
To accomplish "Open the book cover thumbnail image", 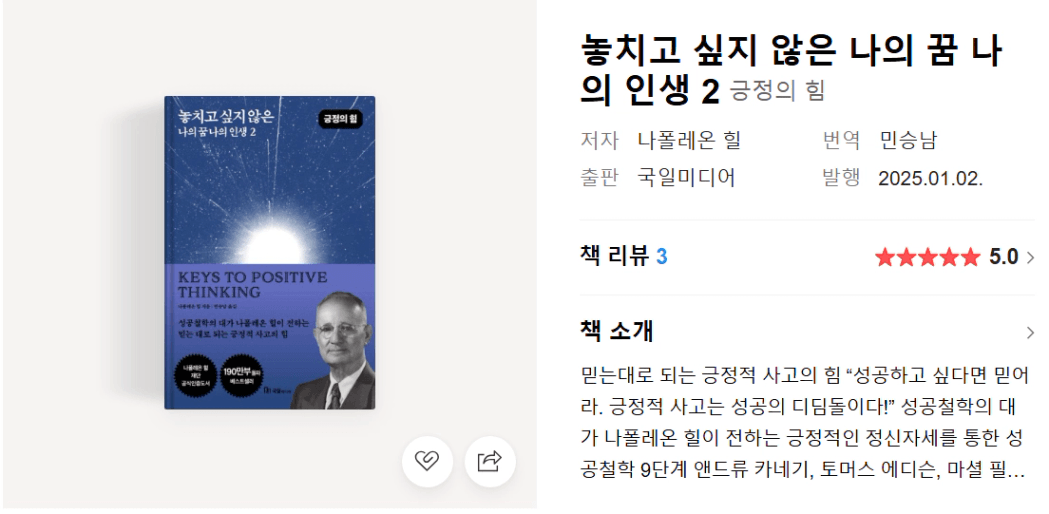I will pyautogui.click(x=270, y=252).
